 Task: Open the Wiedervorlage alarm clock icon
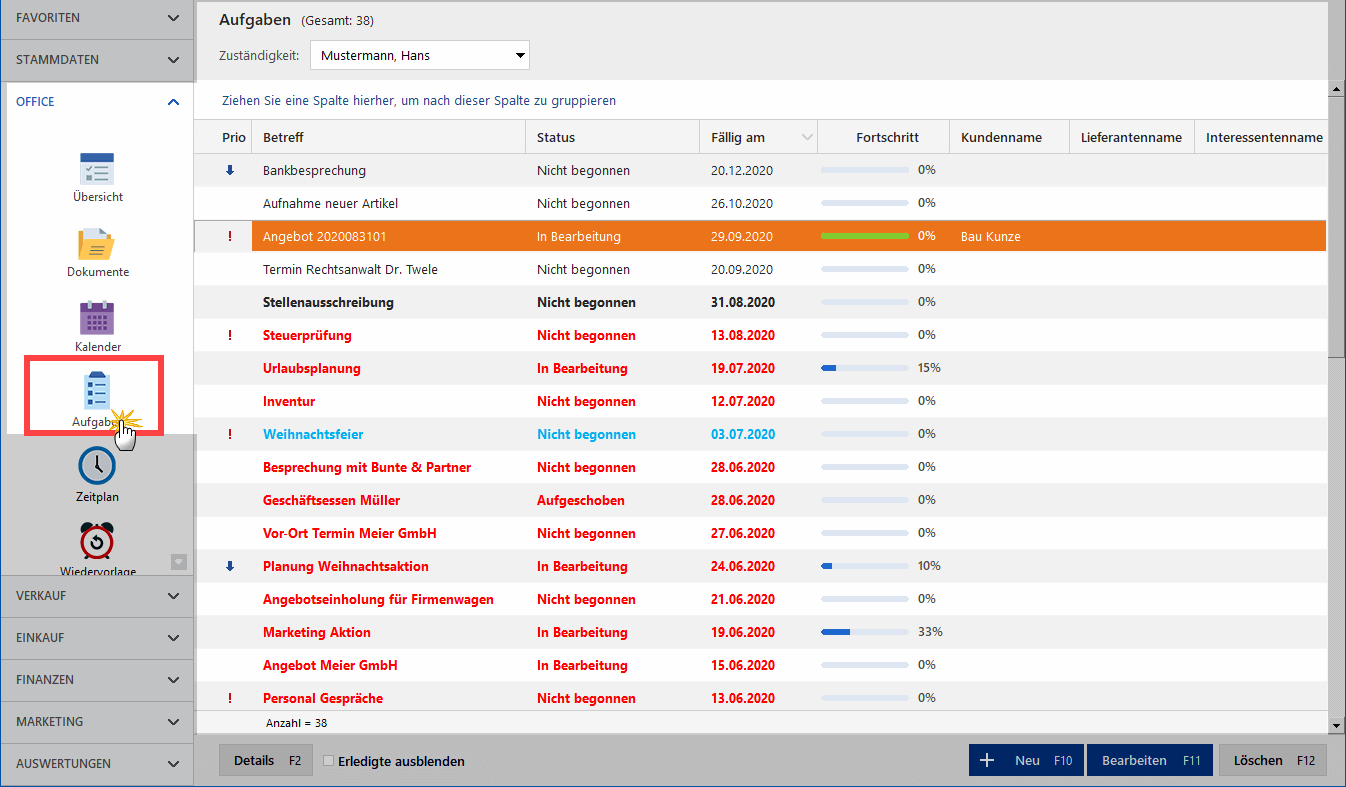[x=97, y=542]
